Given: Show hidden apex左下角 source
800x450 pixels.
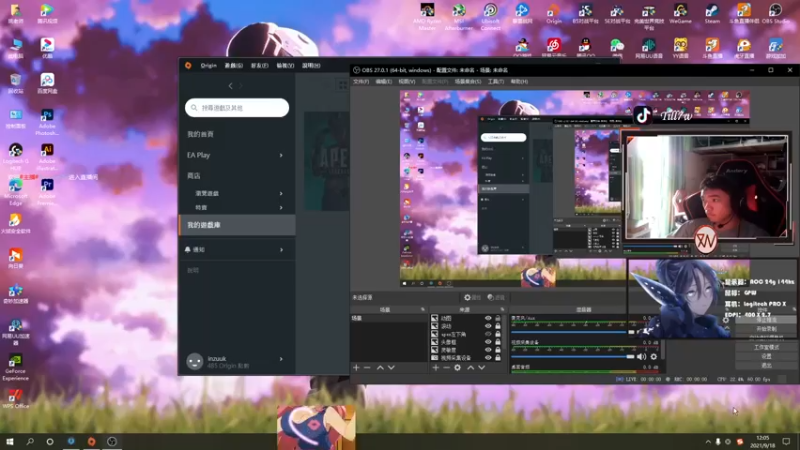Looking at the screenshot, I should 488,334.
